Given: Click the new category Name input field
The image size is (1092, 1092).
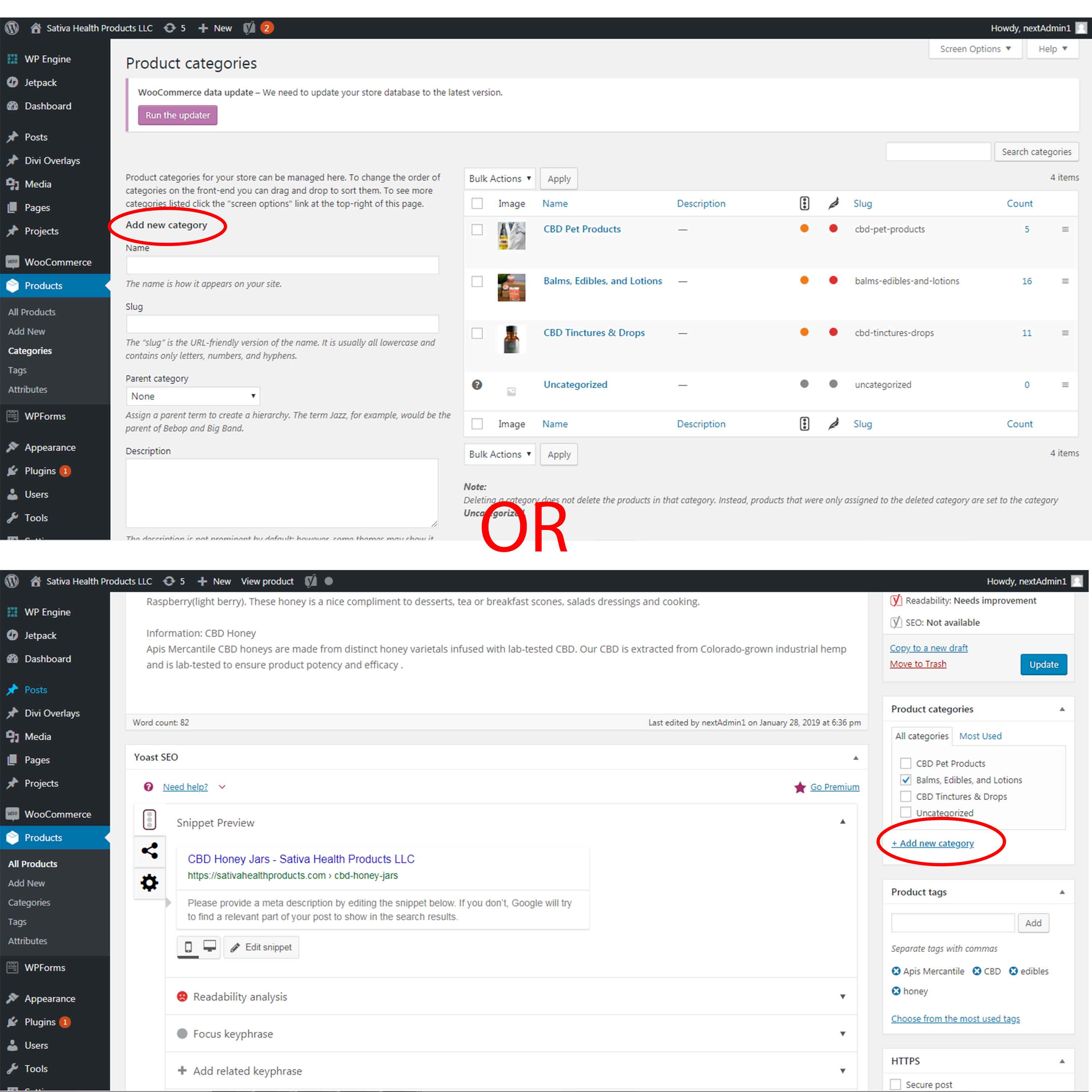Looking at the screenshot, I should (x=282, y=266).
